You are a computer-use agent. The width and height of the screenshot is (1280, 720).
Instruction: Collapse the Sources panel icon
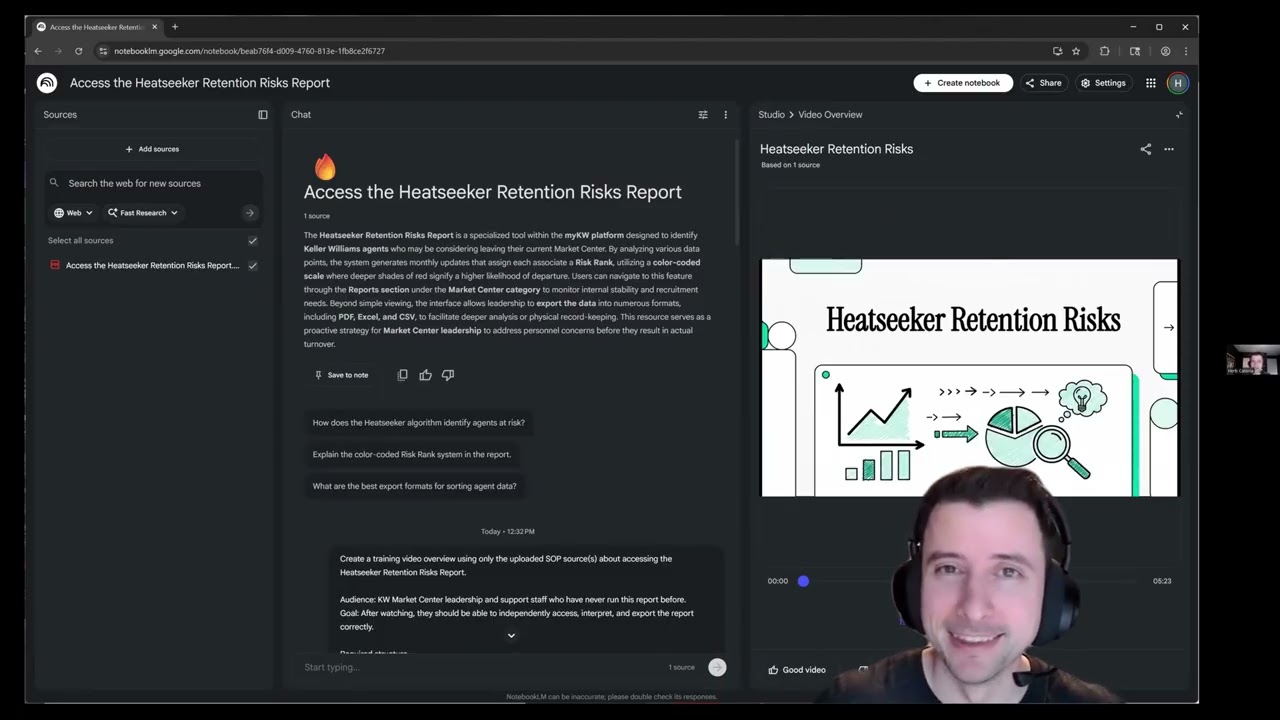[x=263, y=115]
